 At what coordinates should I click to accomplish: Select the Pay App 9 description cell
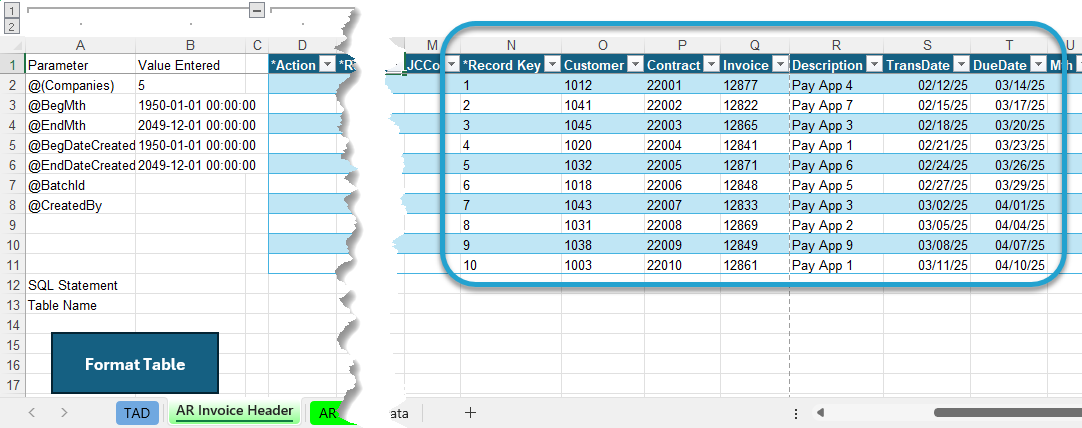click(836, 245)
